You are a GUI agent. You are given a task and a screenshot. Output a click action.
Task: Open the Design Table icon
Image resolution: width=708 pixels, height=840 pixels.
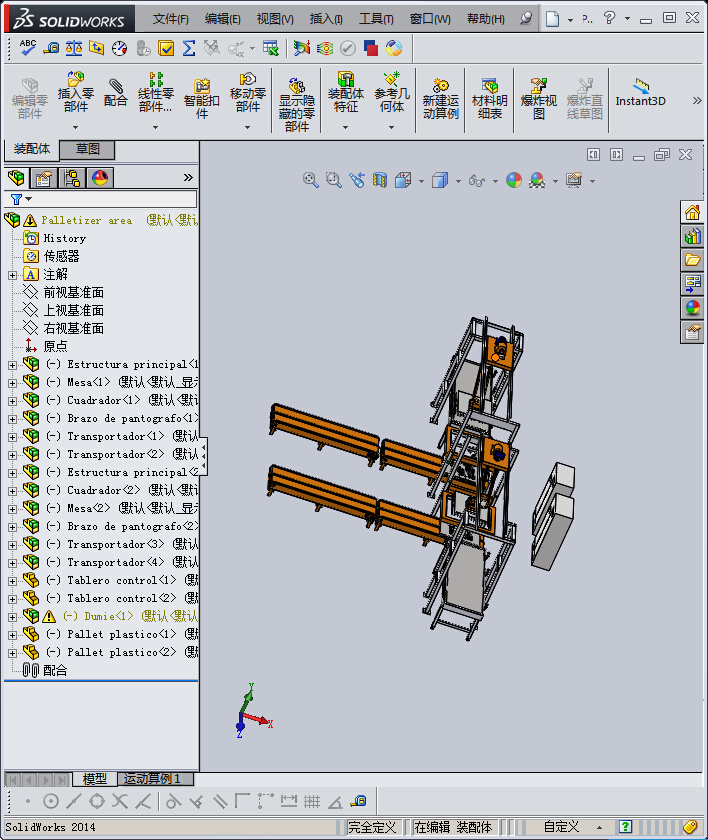tap(270, 48)
